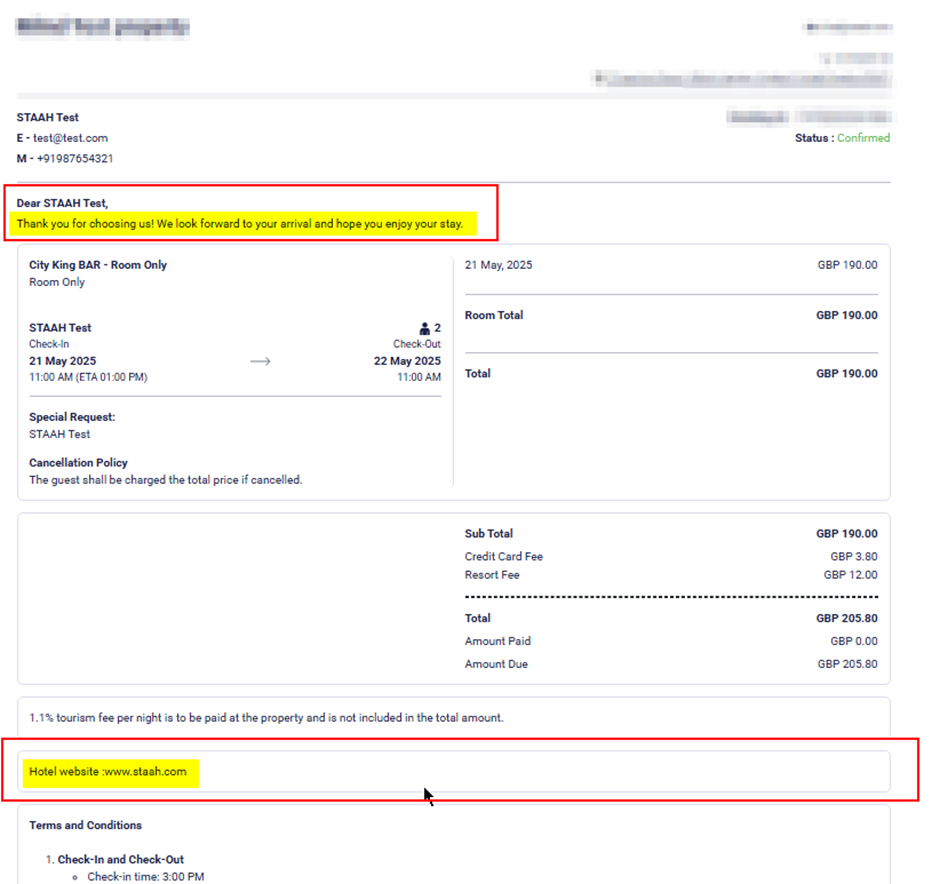Click the Credit Card Fee amount GBP 3.80

click(853, 556)
